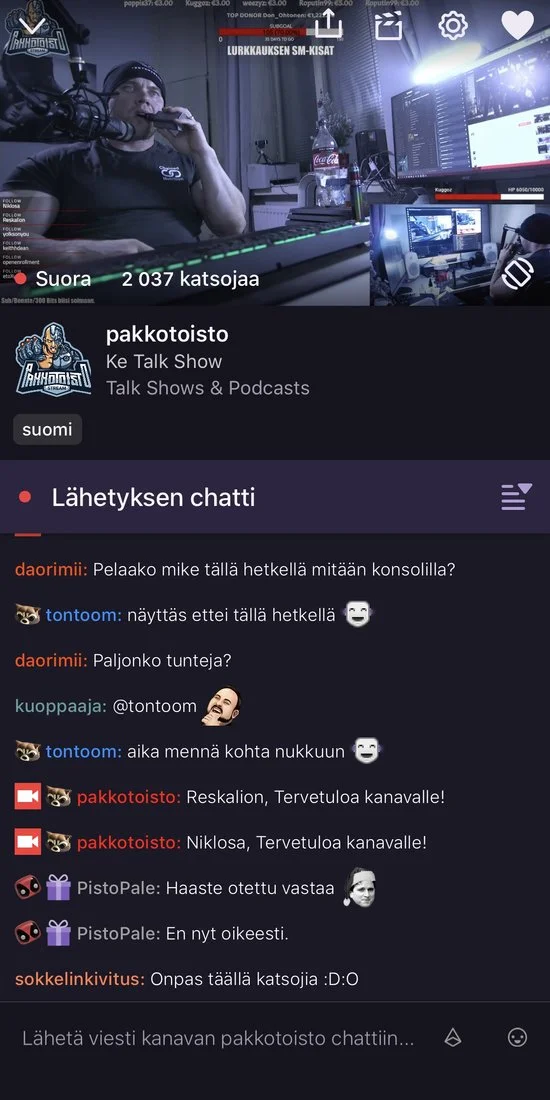Viewport: 550px width, 1100px height.
Task: Tap the share stream icon
Action: (328, 25)
